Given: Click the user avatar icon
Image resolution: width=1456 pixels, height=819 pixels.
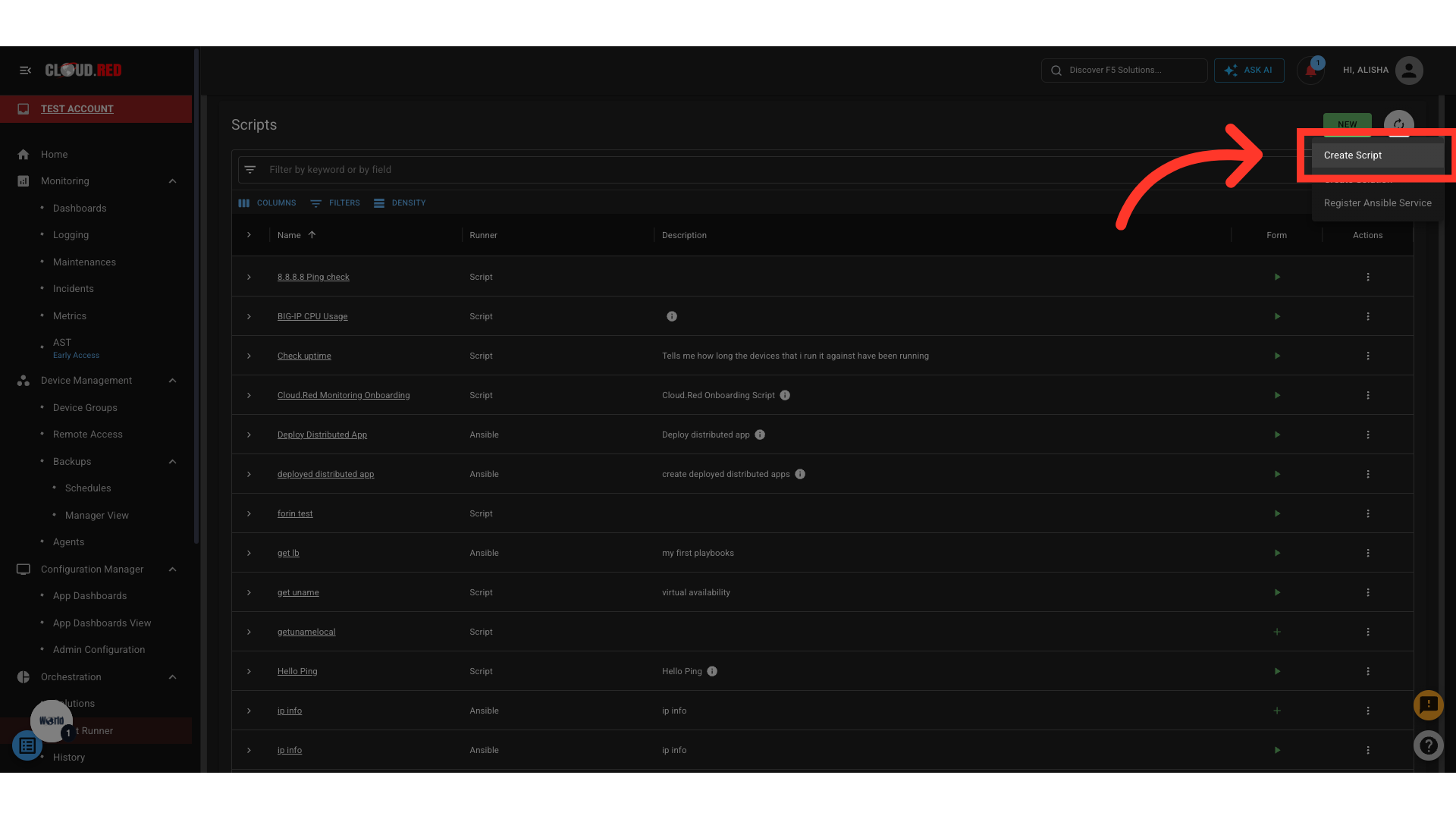Looking at the screenshot, I should point(1409,71).
